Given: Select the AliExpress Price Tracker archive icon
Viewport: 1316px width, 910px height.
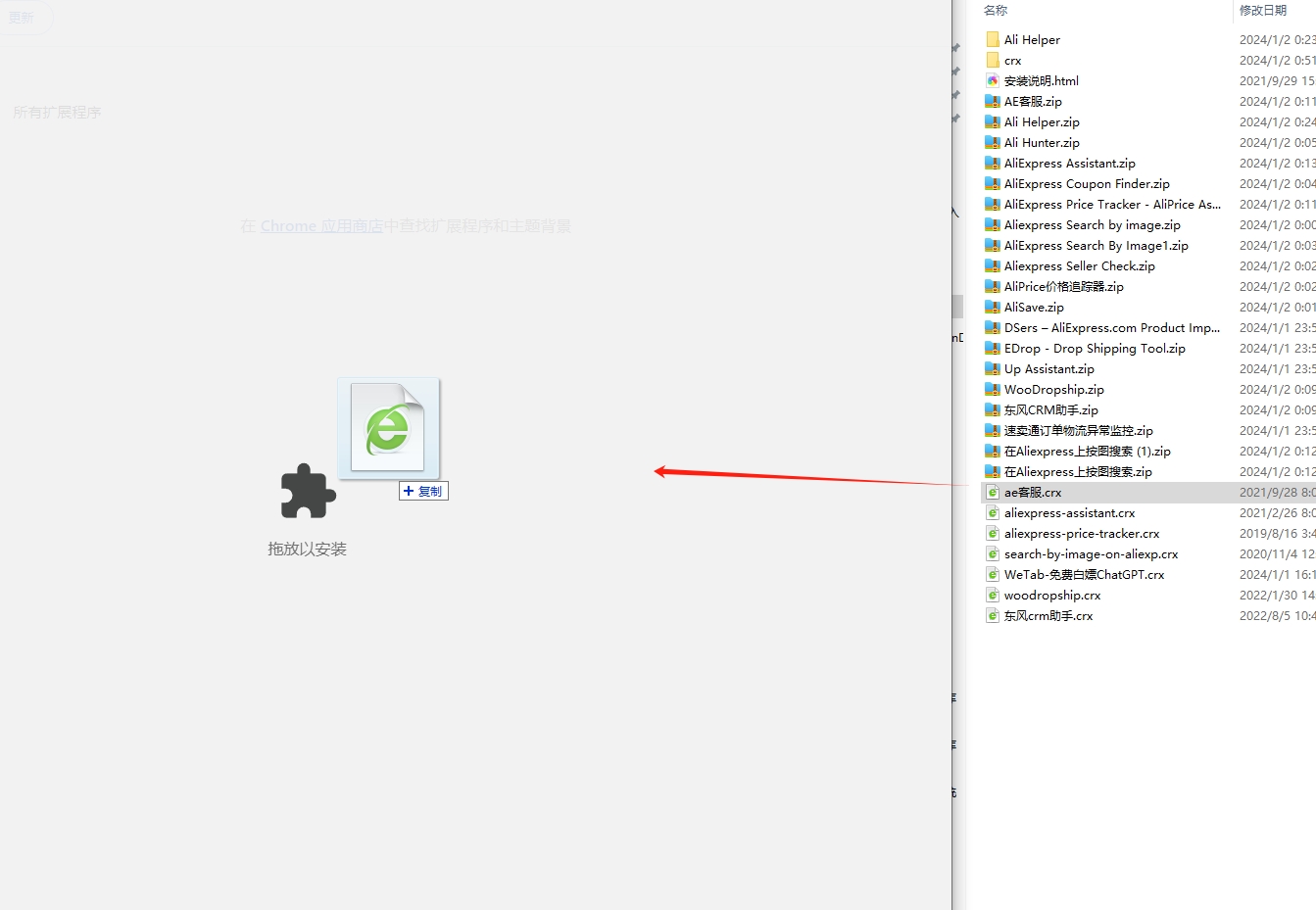Looking at the screenshot, I should tap(993, 204).
